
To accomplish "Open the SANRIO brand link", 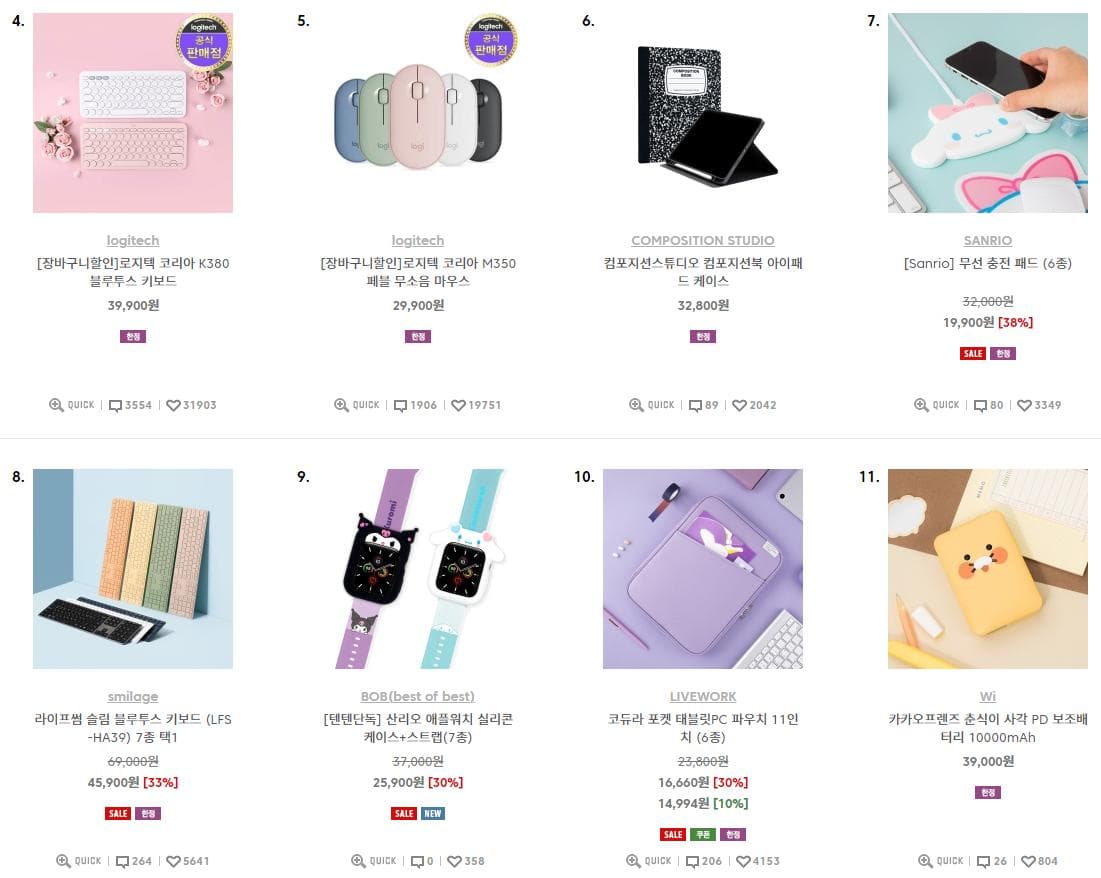I will (987, 240).
